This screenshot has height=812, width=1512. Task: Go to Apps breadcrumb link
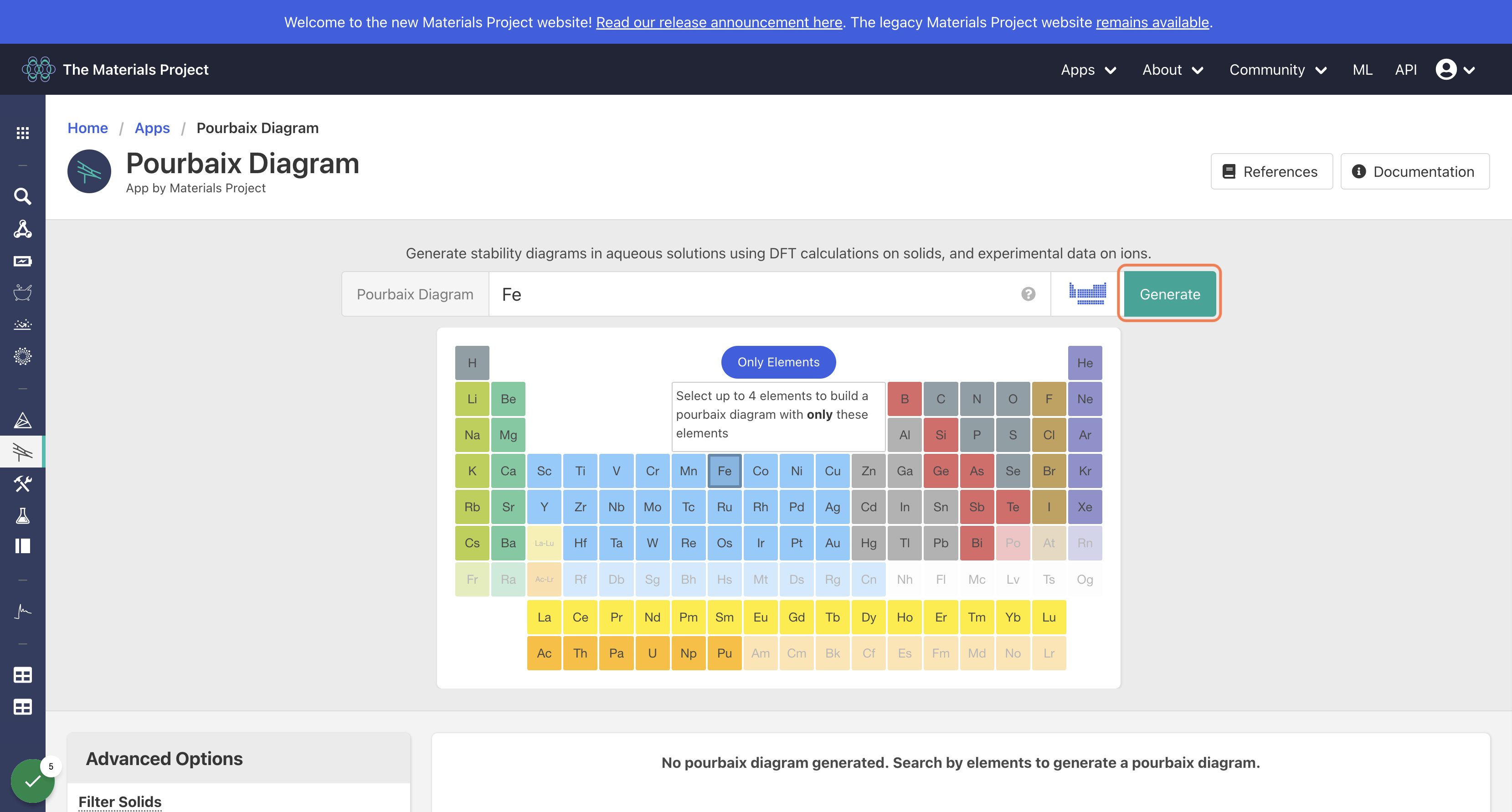pyautogui.click(x=152, y=128)
